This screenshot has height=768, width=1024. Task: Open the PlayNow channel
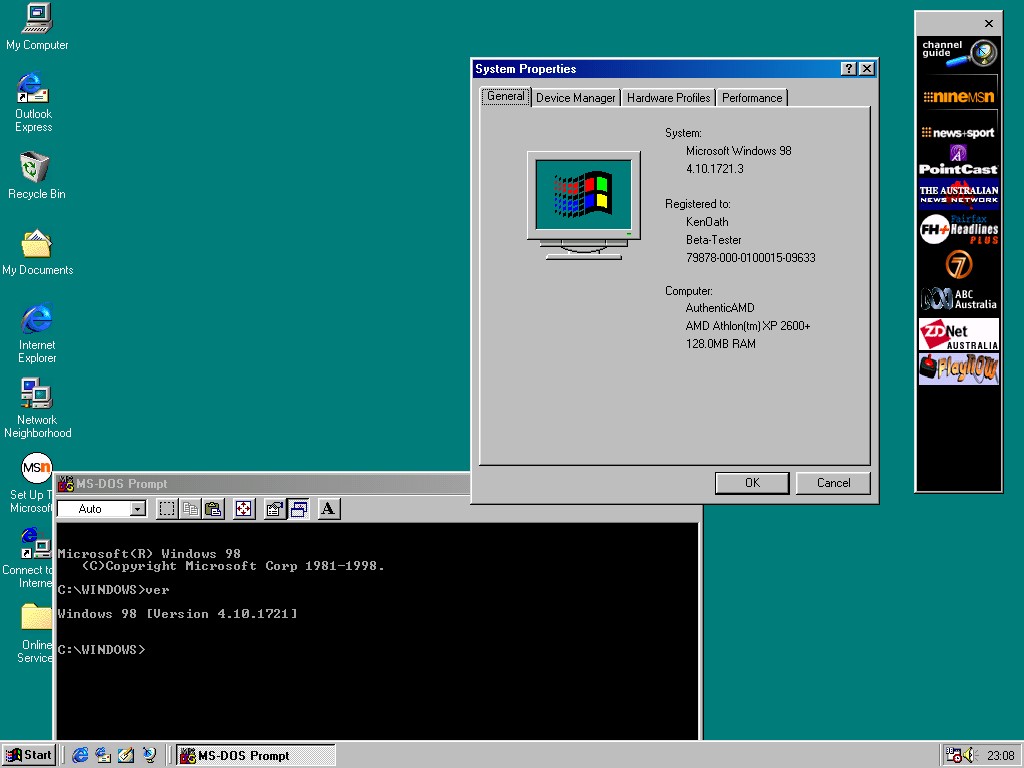[959, 369]
